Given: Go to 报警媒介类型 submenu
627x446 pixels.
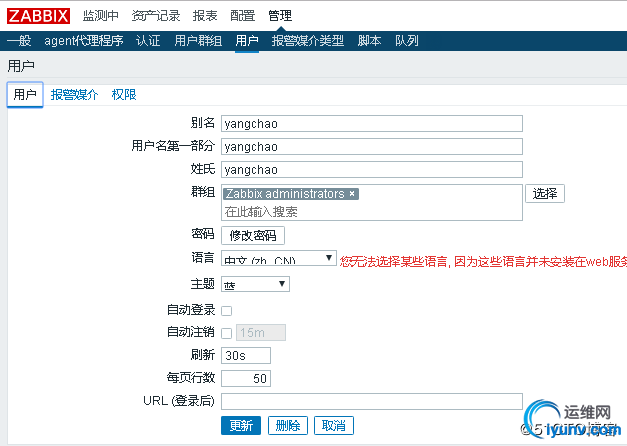Looking at the screenshot, I should tap(308, 41).
